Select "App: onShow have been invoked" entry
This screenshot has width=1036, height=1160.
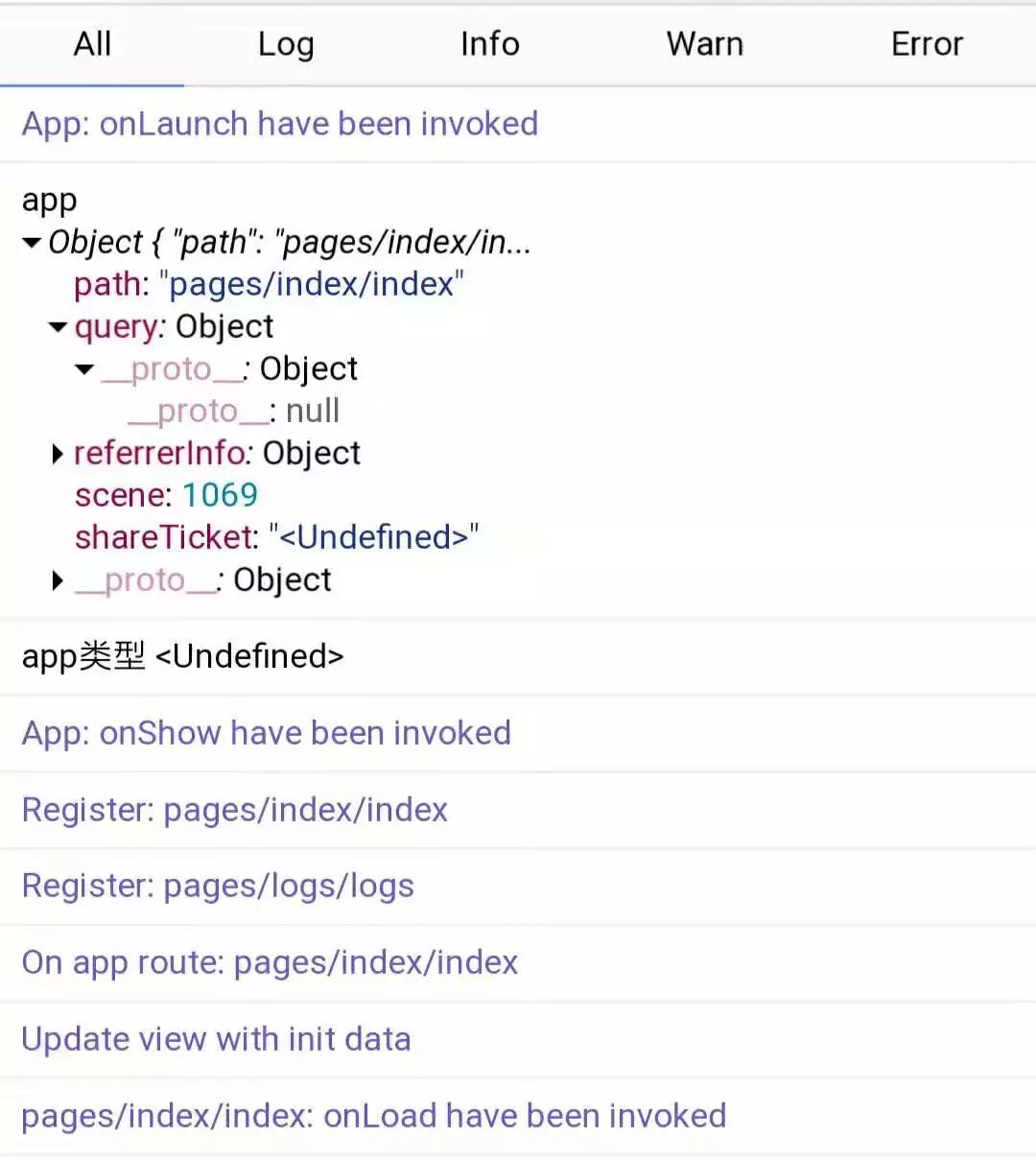pyautogui.click(x=266, y=733)
